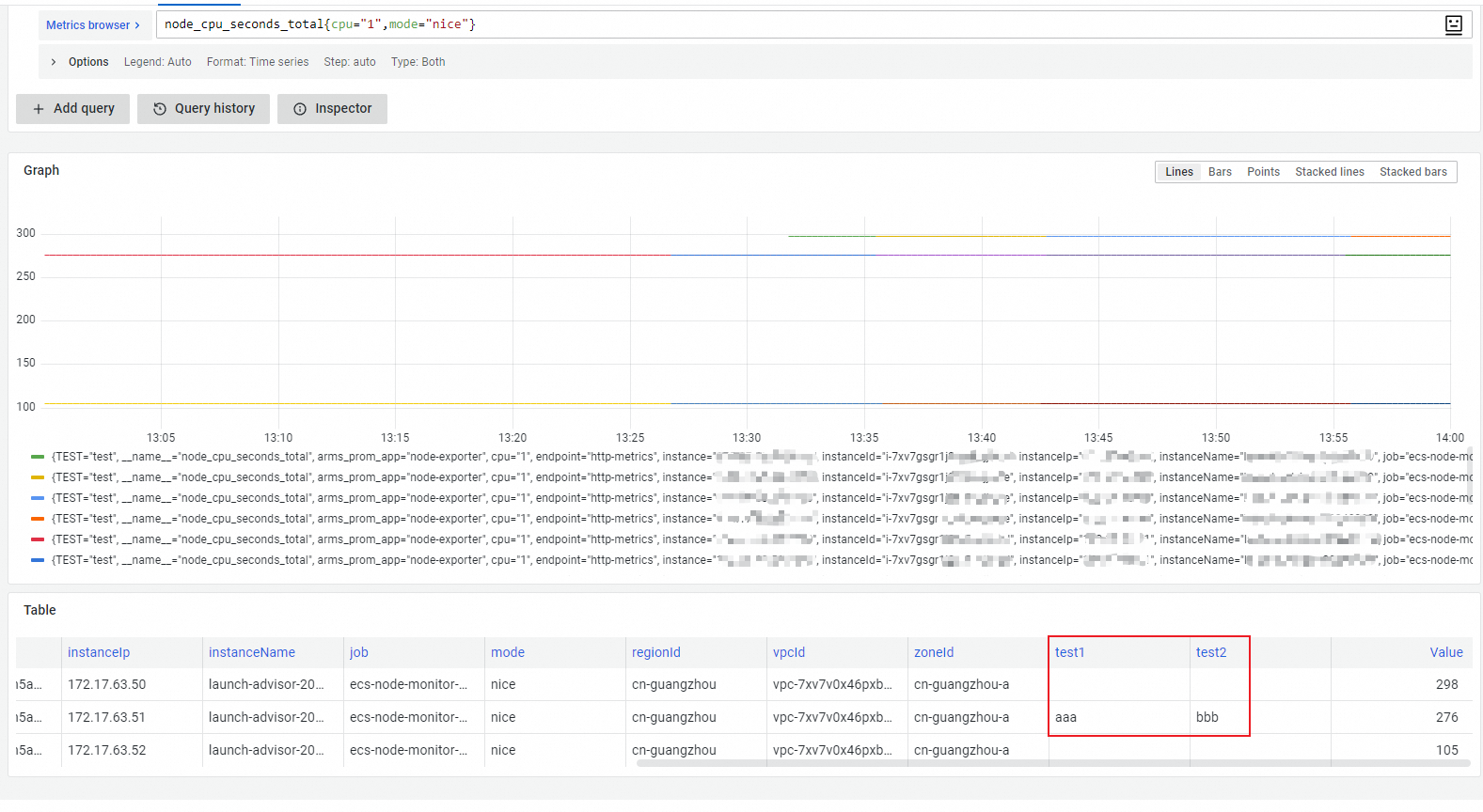The width and height of the screenshot is (1483, 812).
Task: Select Lines graph style
Action: tap(1178, 172)
